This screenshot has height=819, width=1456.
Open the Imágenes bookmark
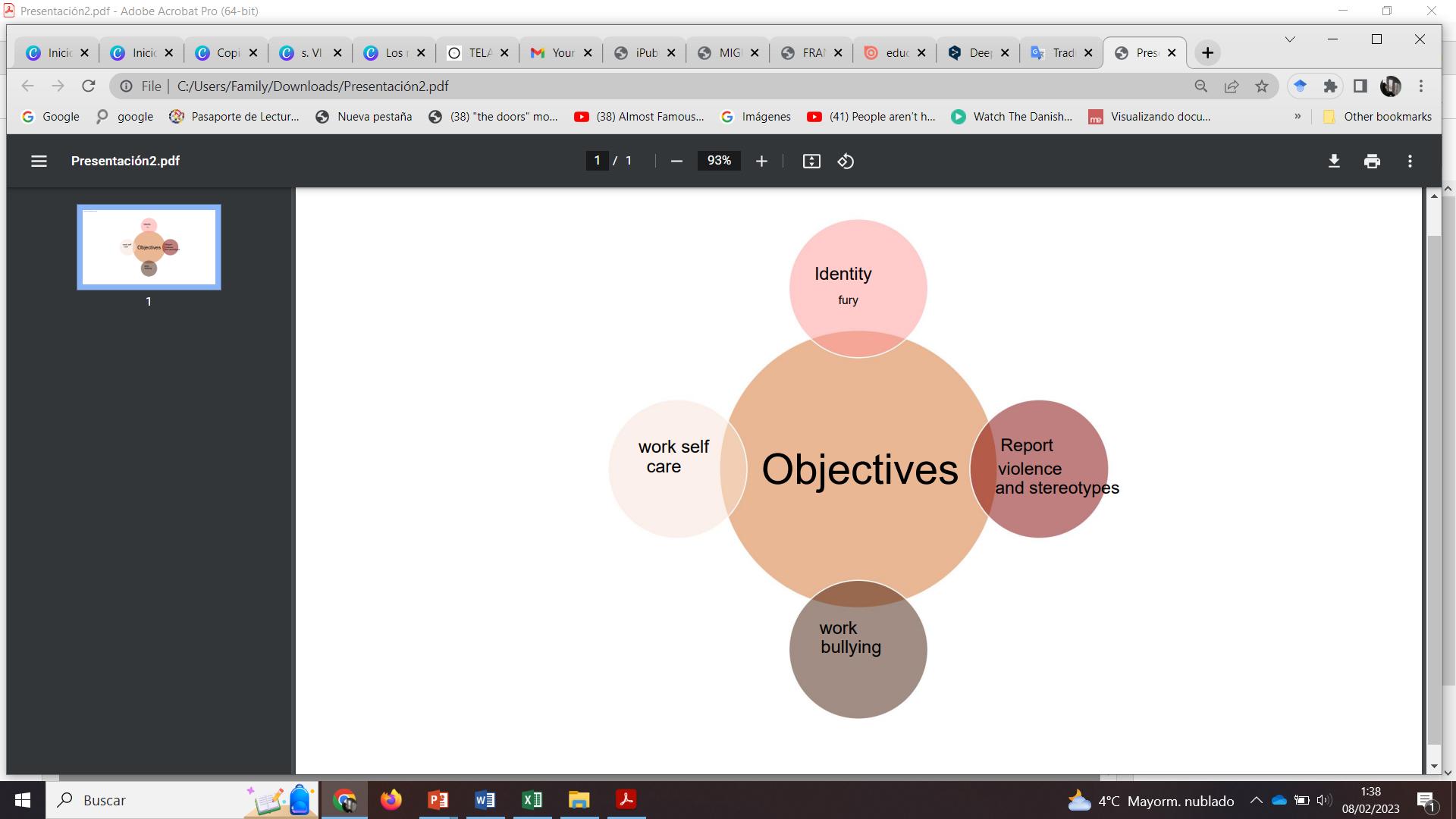pos(756,116)
